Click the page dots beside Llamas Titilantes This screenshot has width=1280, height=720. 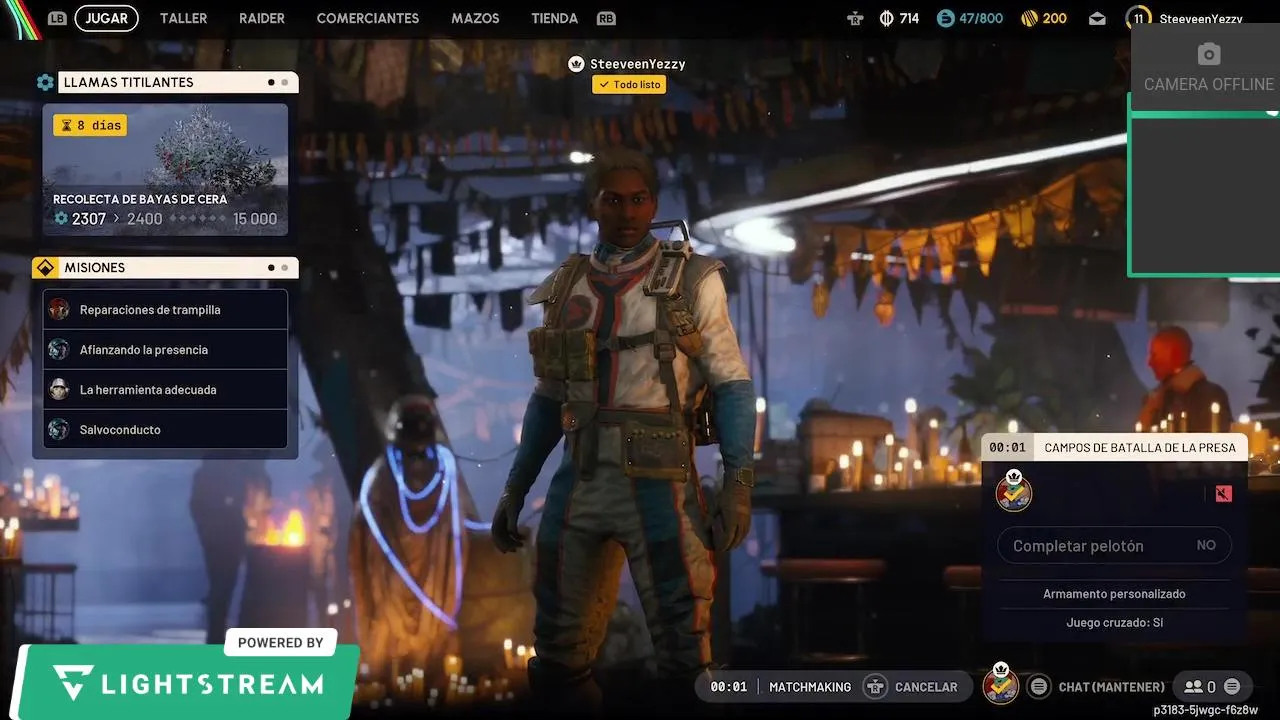point(277,82)
